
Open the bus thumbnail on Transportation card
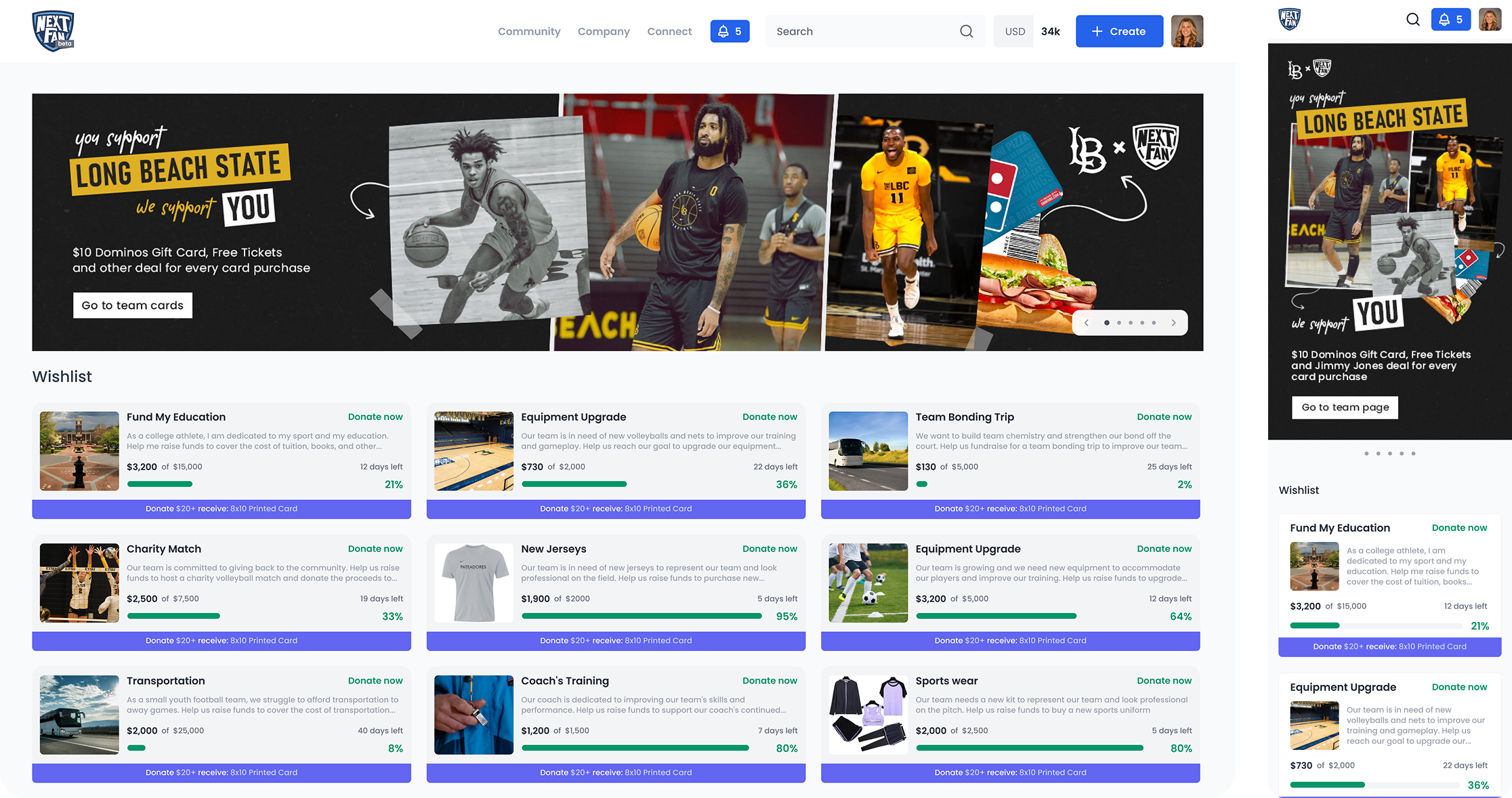tap(79, 715)
